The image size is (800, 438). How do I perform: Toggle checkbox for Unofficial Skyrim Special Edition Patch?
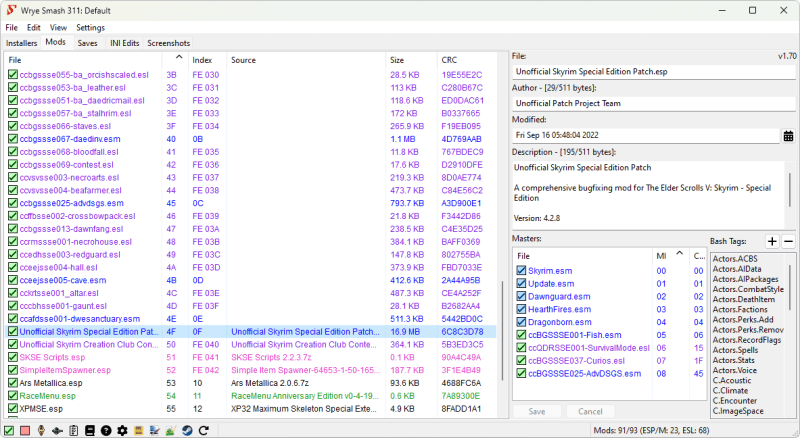(x=13, y=332)
